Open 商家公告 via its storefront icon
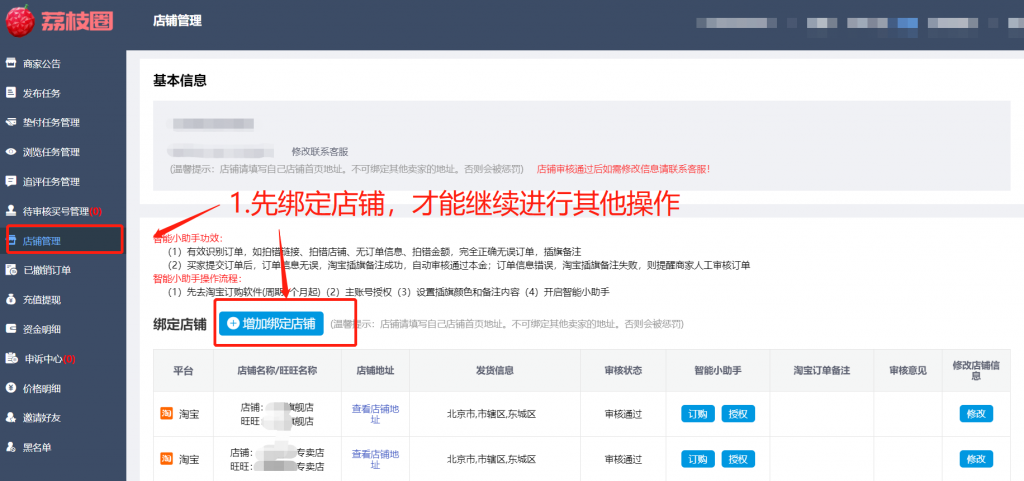Screen dimensions: 1024x481 [10, 63]
